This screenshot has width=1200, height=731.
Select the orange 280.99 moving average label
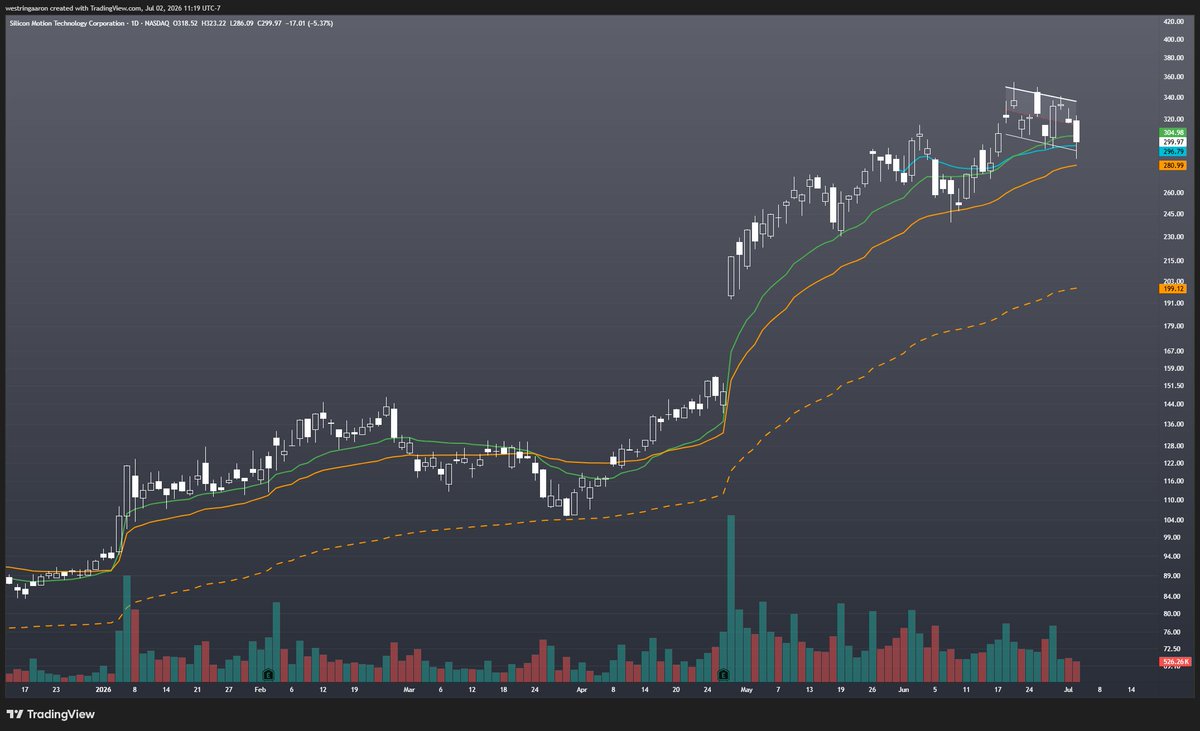coord(1172,166)
